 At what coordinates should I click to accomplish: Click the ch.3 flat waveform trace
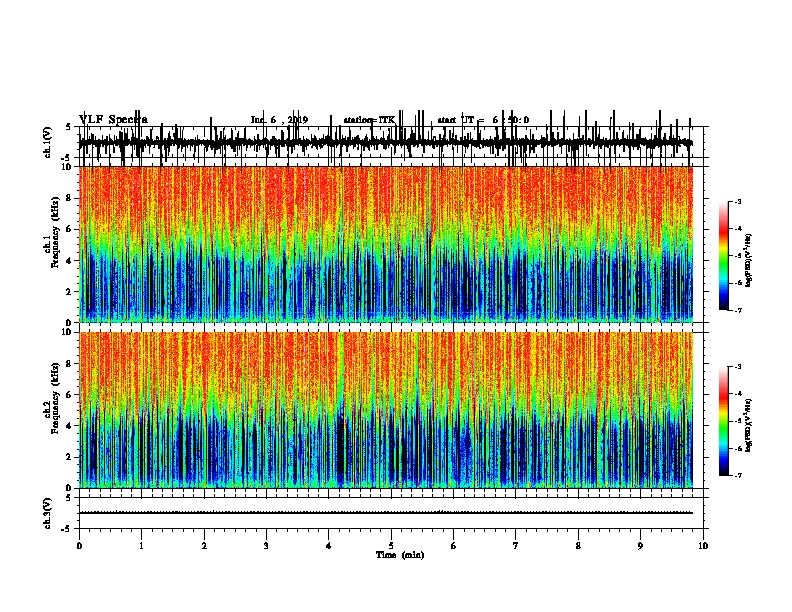point(386,513)
